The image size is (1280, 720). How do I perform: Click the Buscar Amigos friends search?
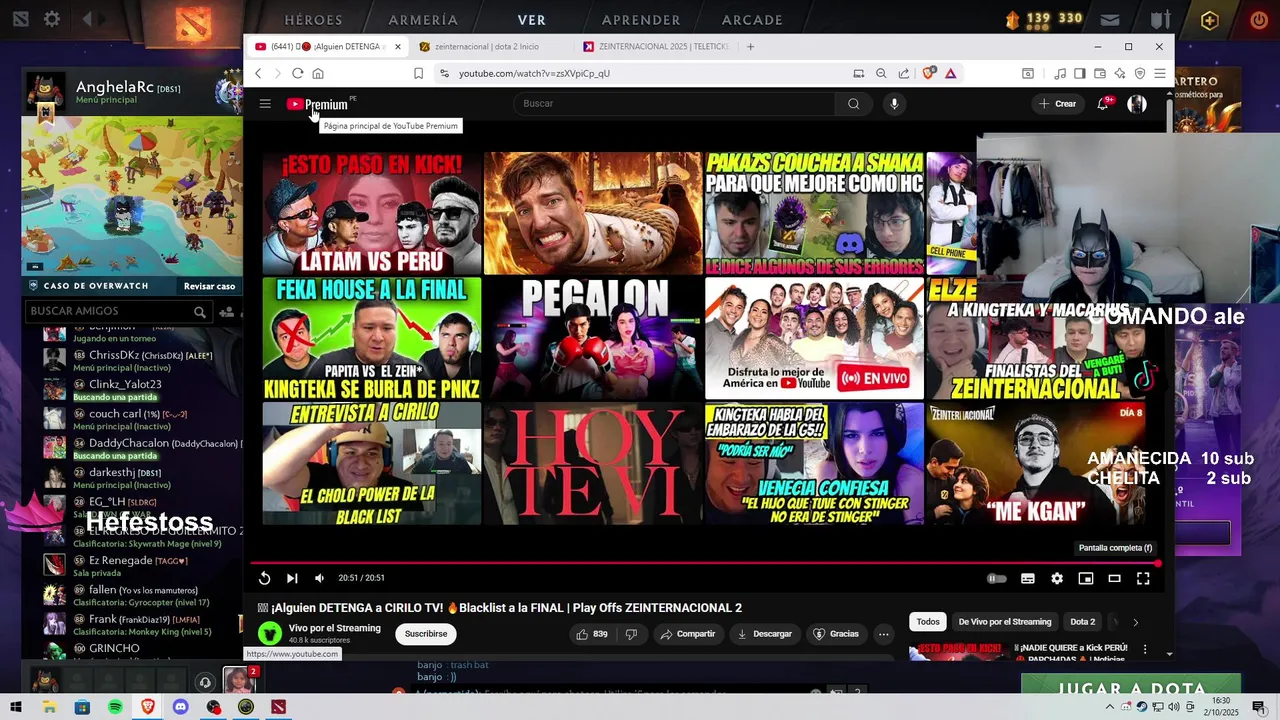(117, 311)
